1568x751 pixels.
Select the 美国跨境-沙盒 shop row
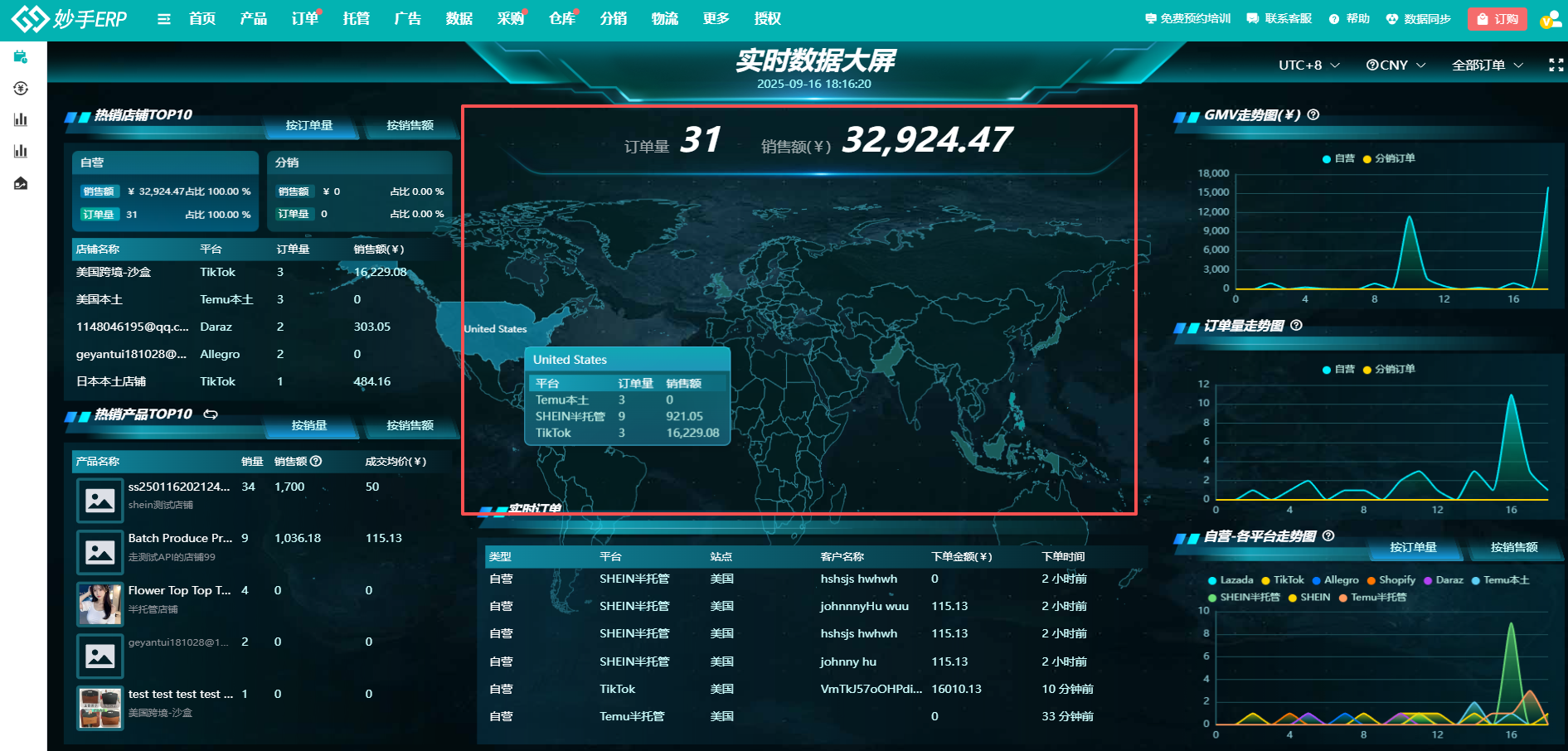point(262,272)
